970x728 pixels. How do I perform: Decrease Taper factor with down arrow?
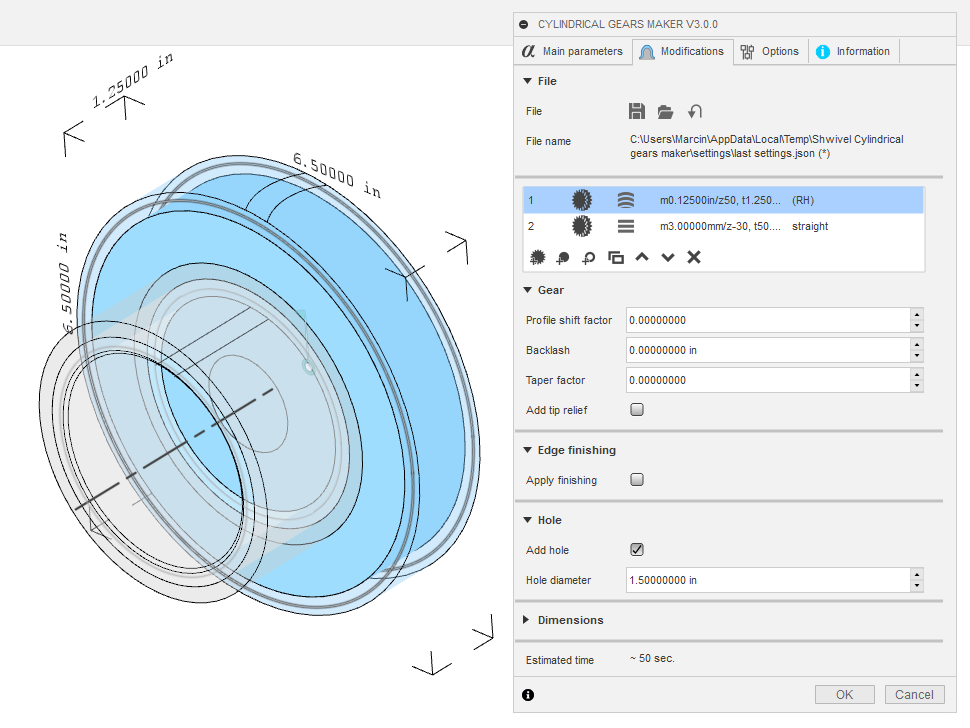[x=917, y=386]
